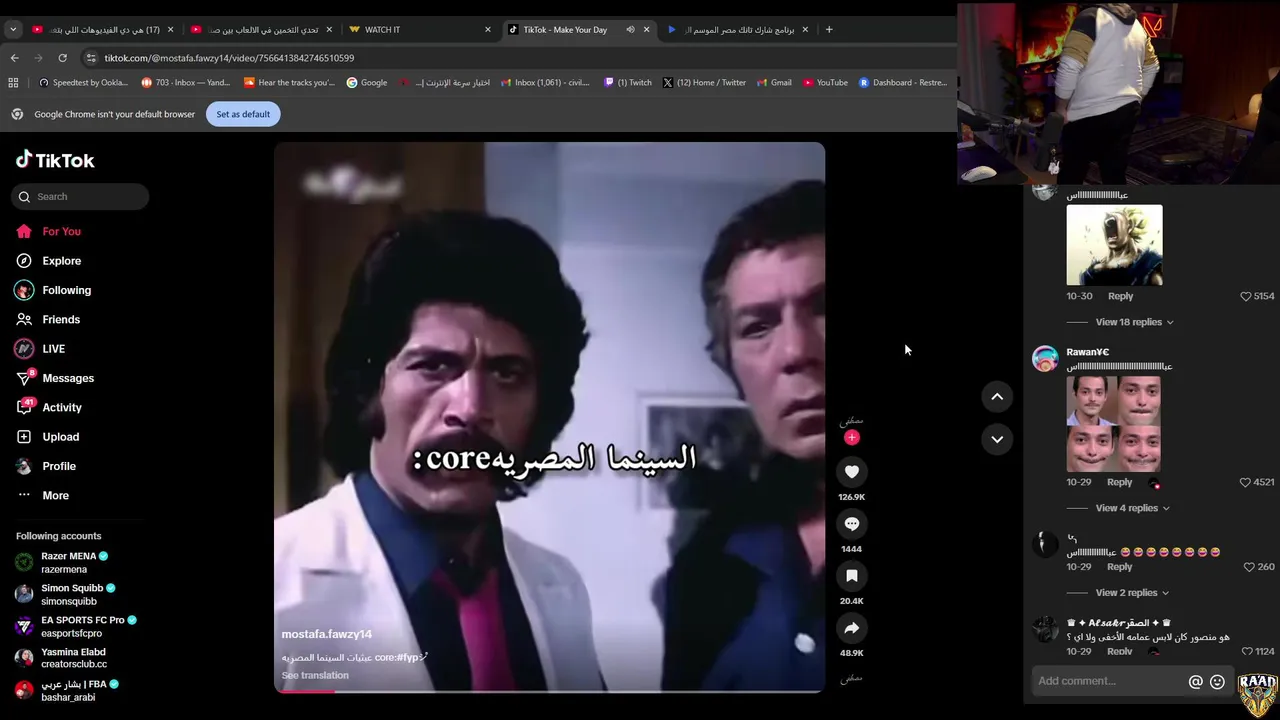Go back in Chrome
The image size is (1280, 720).
(14, 58)
